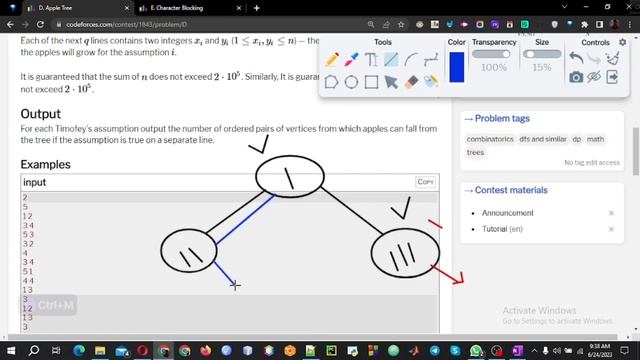Open browser zoom magnifier icon

[371, 24]
